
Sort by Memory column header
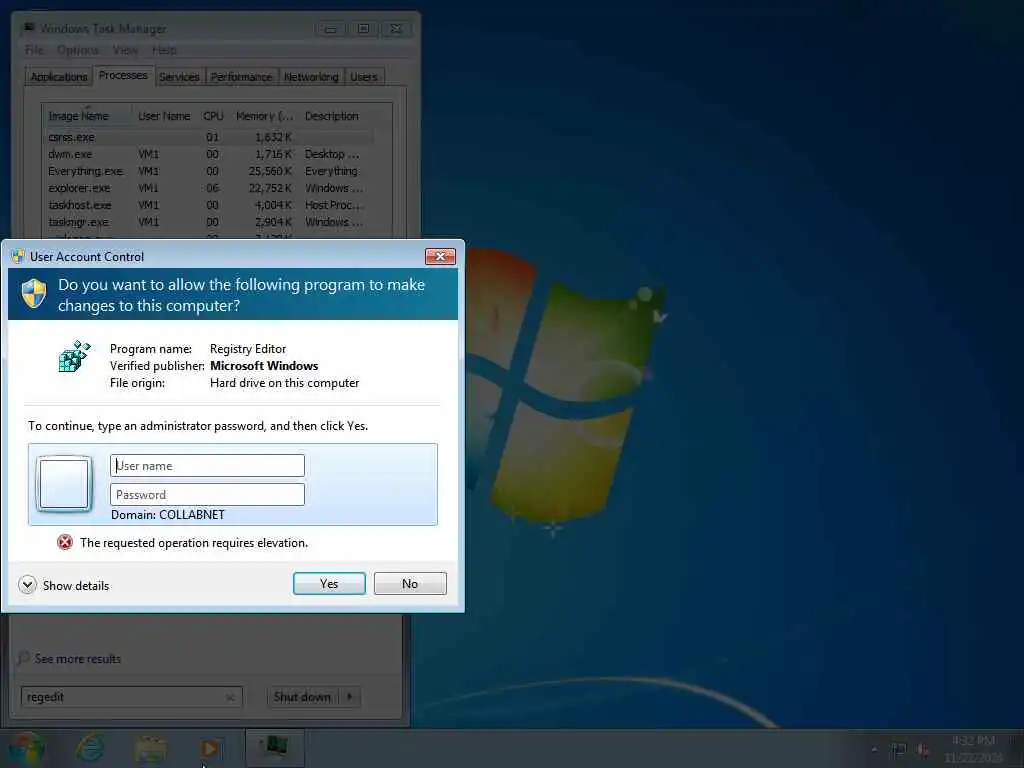(264, 116)
